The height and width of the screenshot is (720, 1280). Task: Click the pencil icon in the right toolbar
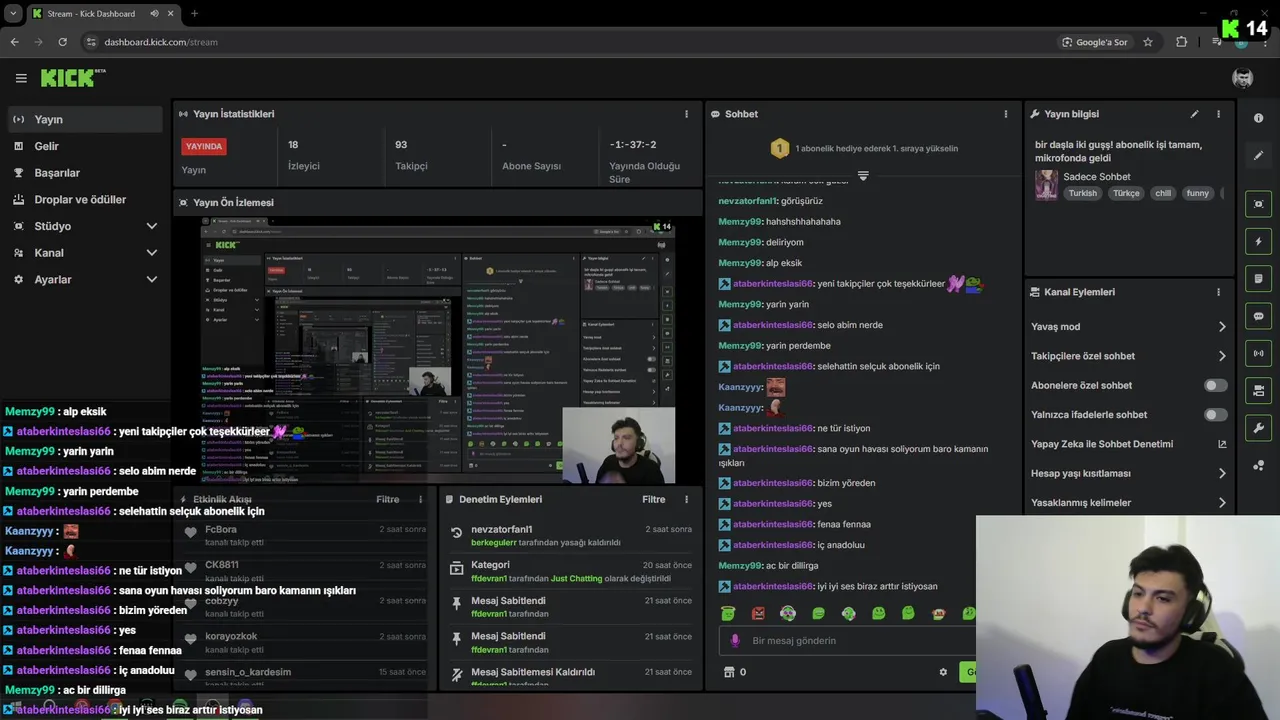1258,156
